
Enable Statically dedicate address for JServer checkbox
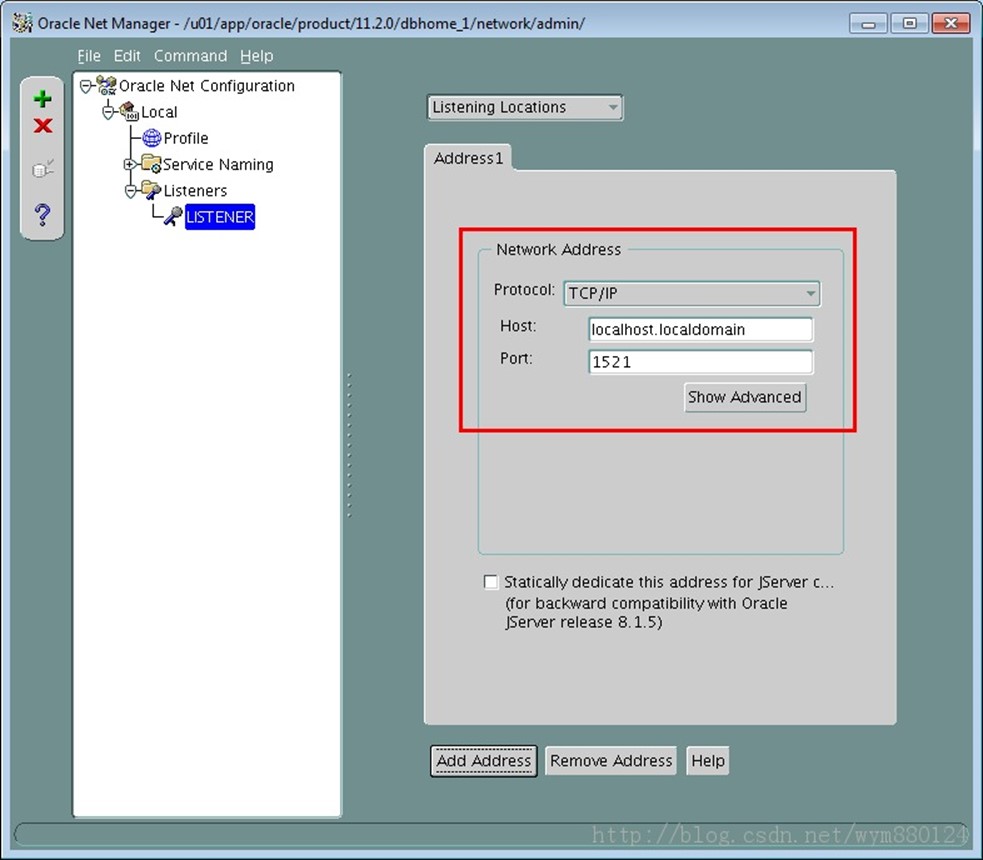coord(491,582)
